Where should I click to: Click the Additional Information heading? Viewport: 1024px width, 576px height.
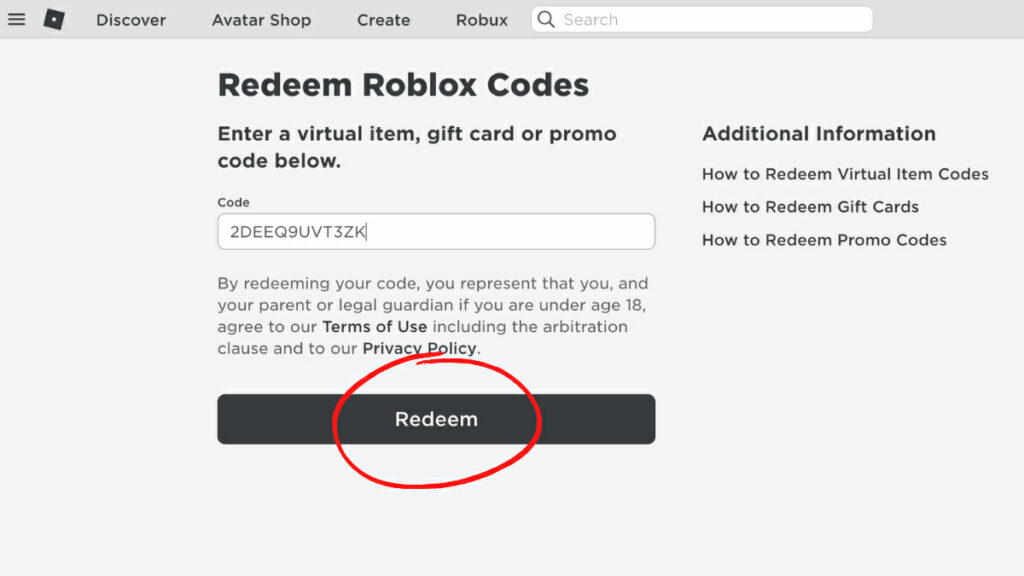pyautogui.click(x=819, y=134)
